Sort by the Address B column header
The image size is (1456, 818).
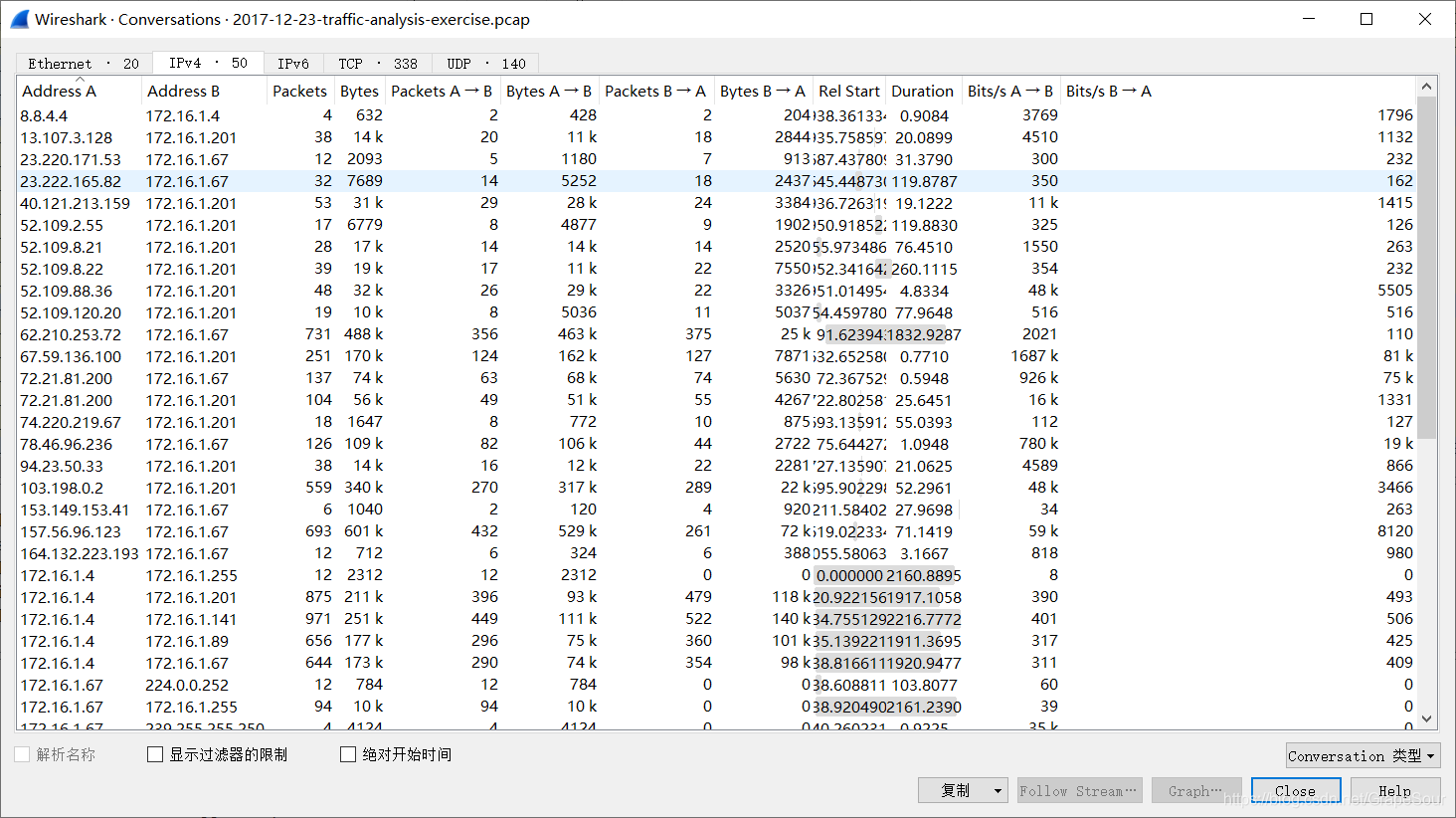pyautogui.click(x=204, y=91)
